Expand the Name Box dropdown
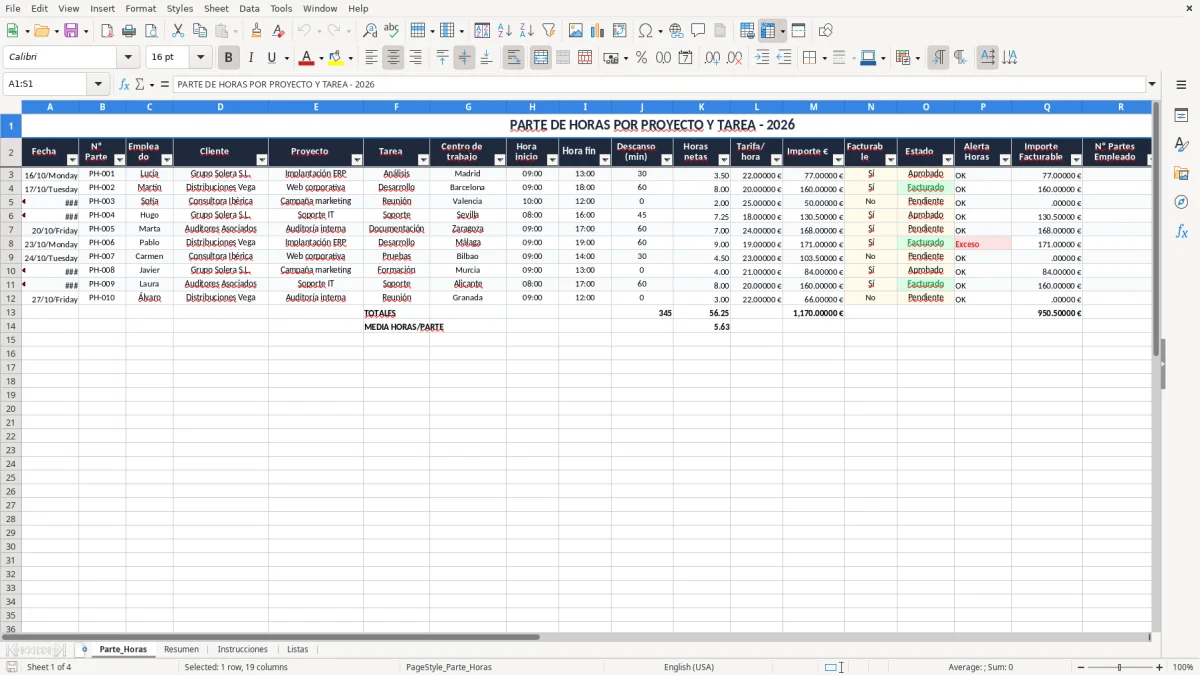1200x675 pixels. click(98, 84)
